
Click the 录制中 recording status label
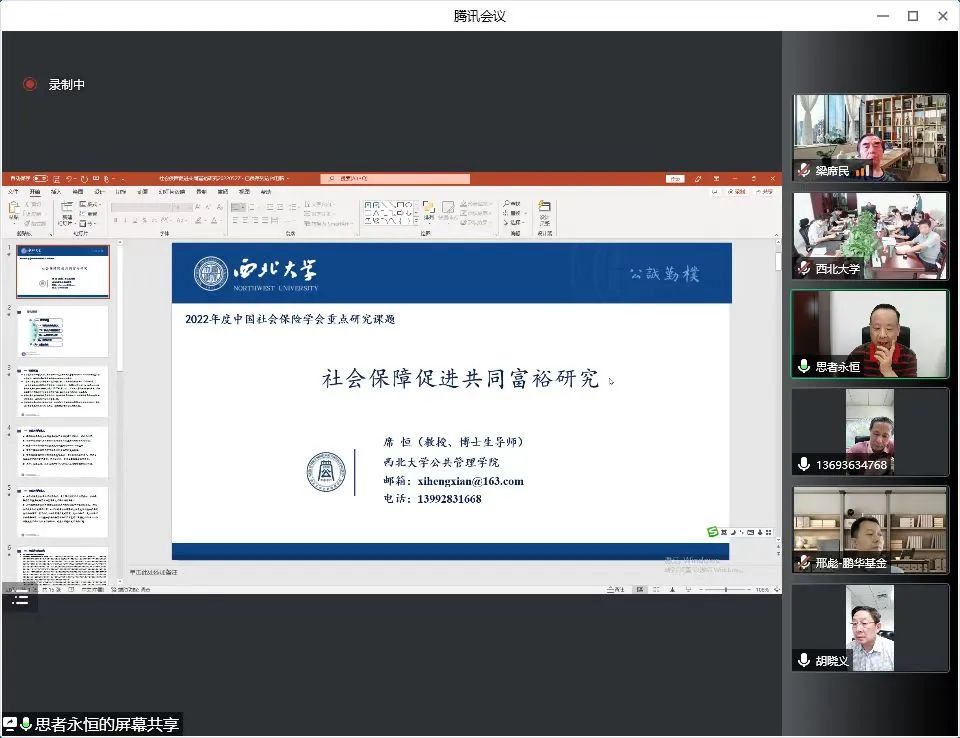coord(67,85)
